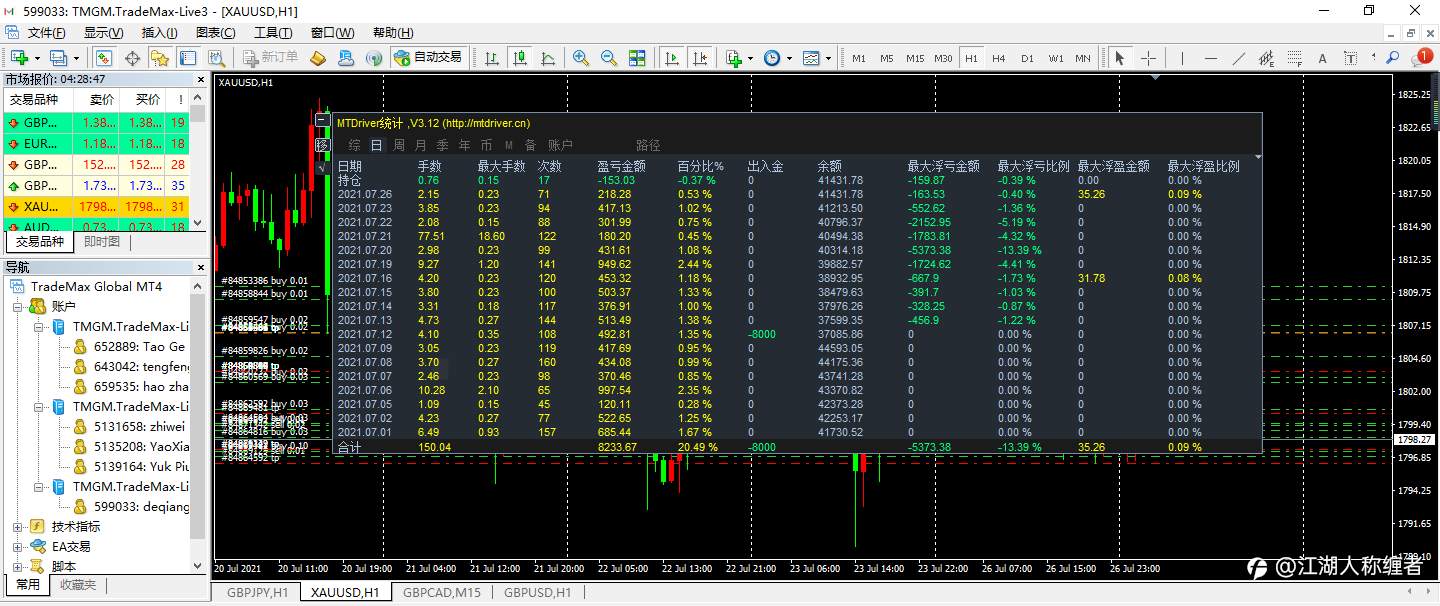Tile chart windows icon
The height and width of the screenshot is (606, 1440).
pos(637,58)
